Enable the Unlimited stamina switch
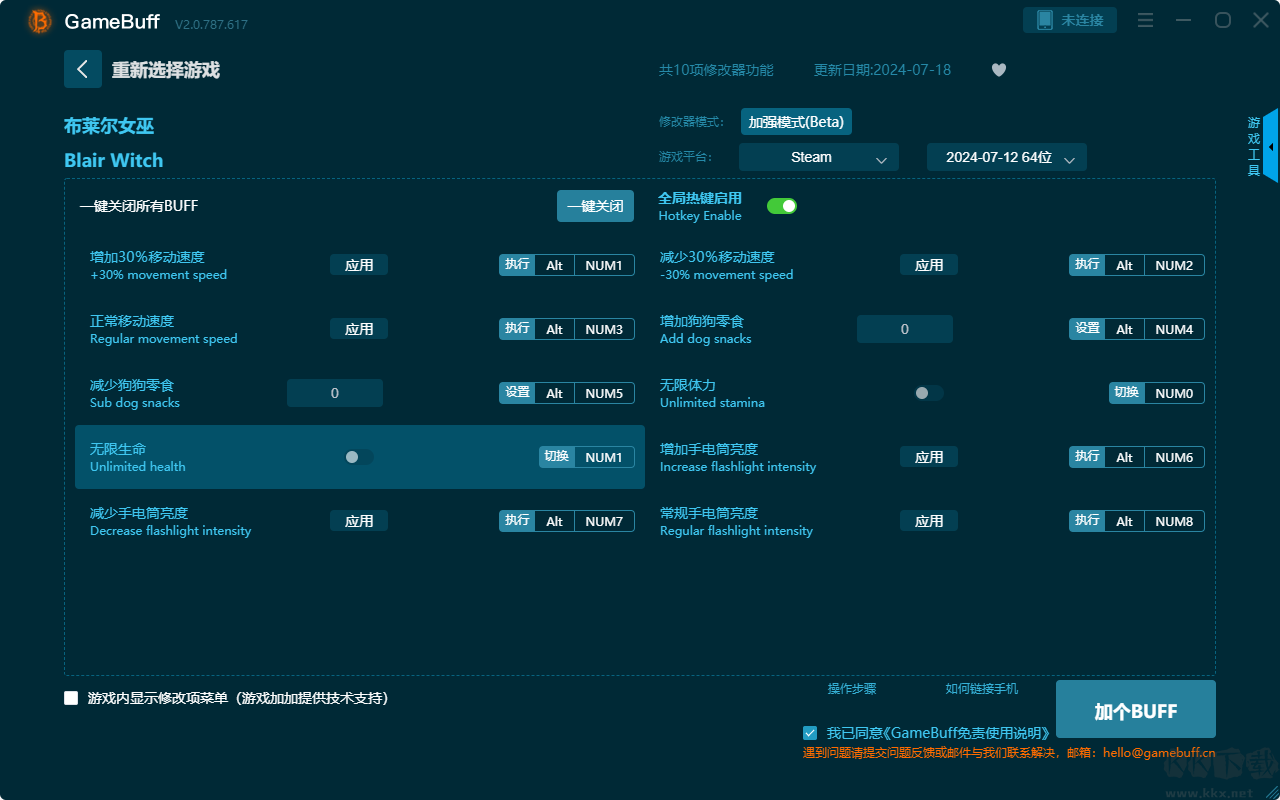Screen dimensions: 1280x800 (x=929, y=393)
